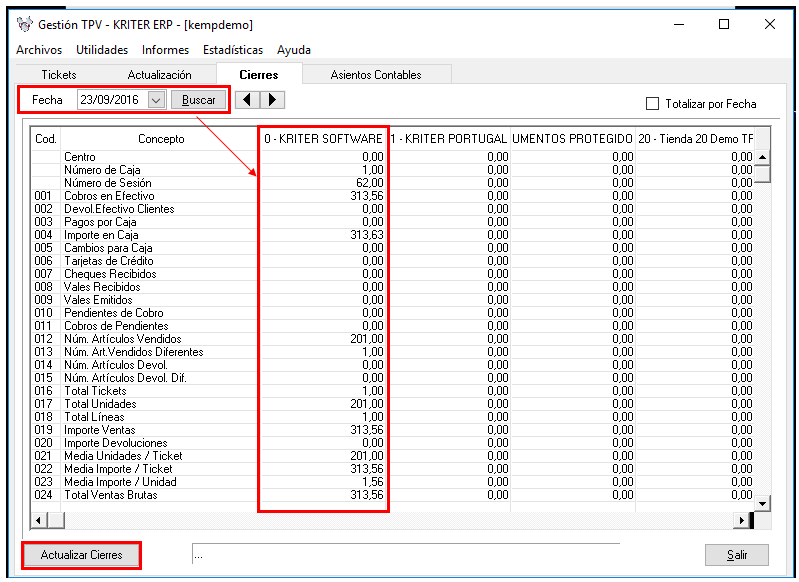Select the Media Unidades / Ticket row

coord(392,456)
